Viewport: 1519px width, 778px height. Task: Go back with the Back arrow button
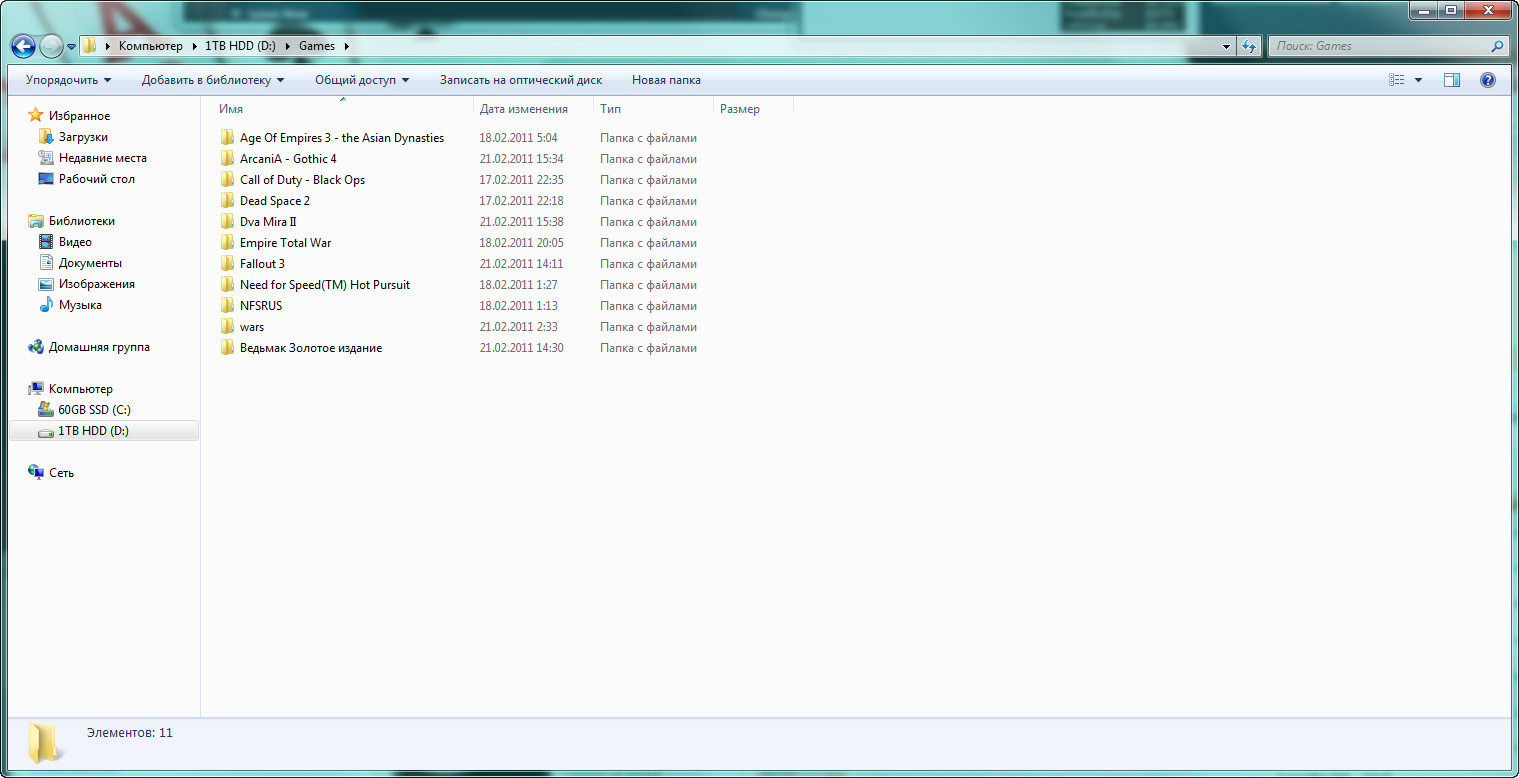(x=23, y=46)
